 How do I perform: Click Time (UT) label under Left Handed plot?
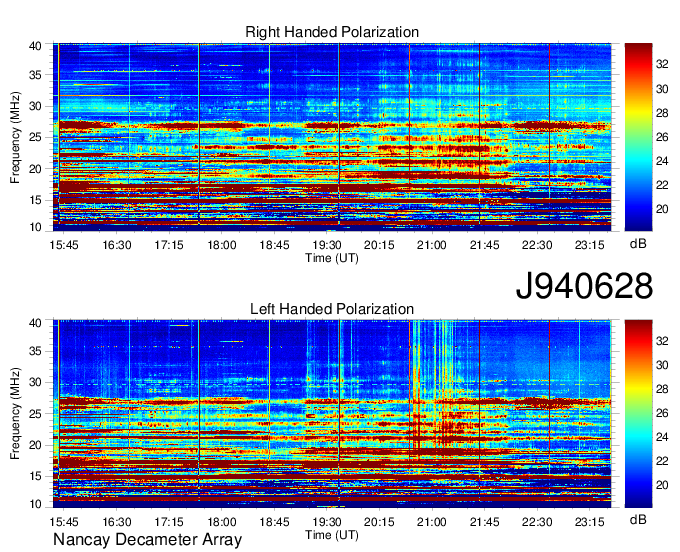pyautogui.click(x=332, y=535)
